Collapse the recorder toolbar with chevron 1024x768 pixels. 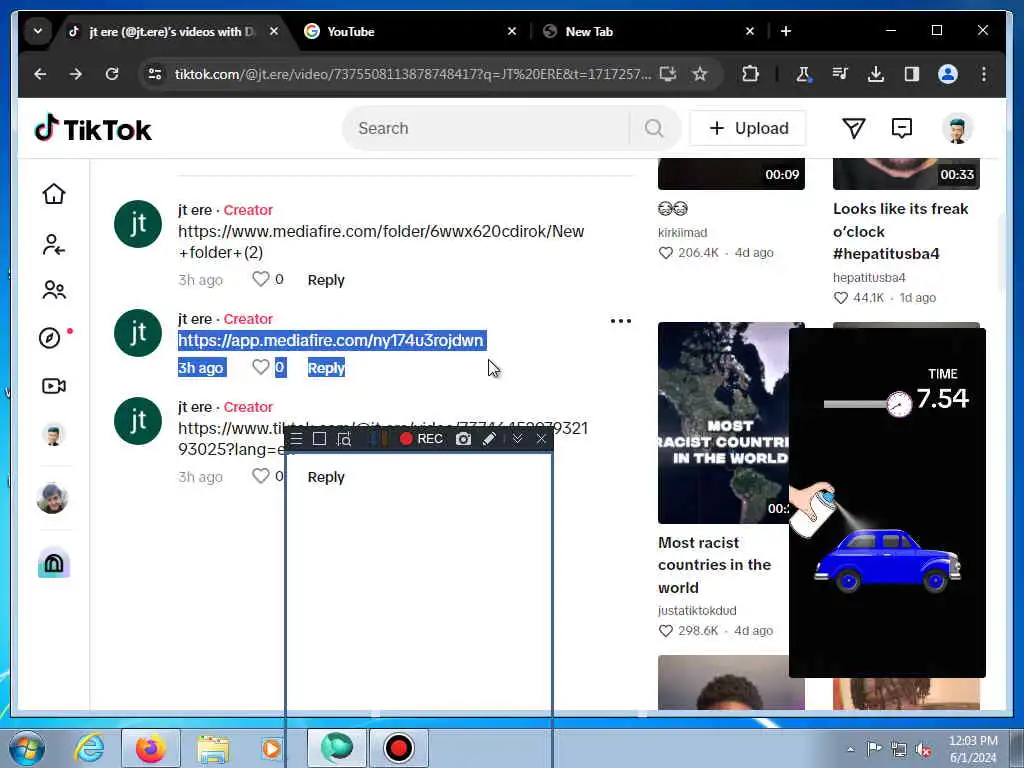(517, 439)
